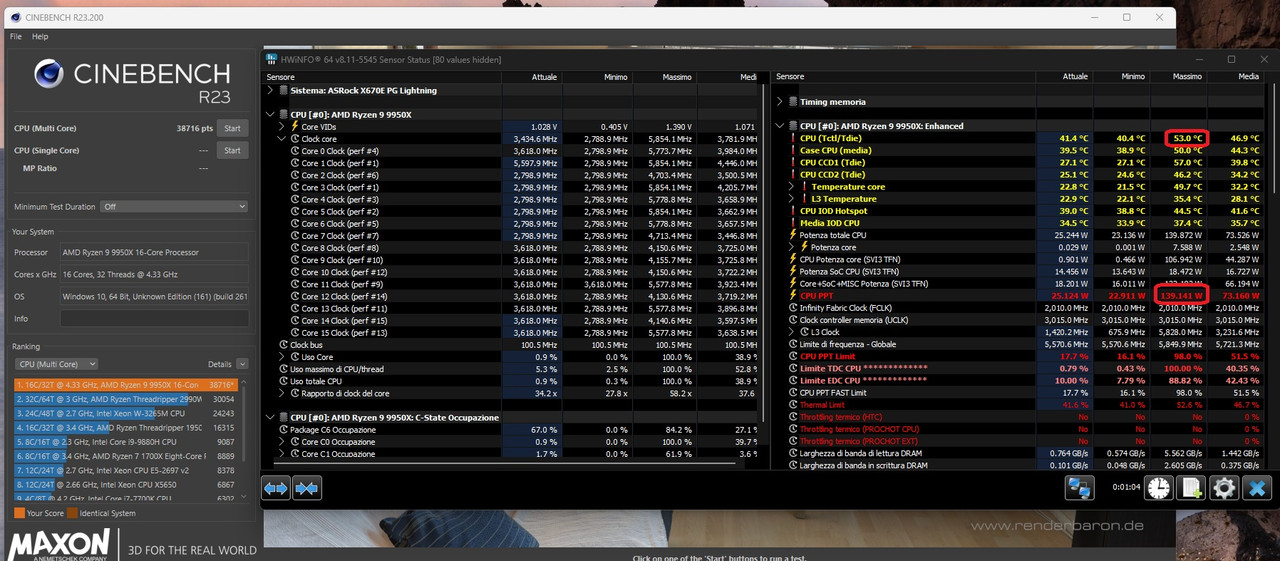
Task: Click the Details dropdown arrow in Ranking
Action: 243,364
